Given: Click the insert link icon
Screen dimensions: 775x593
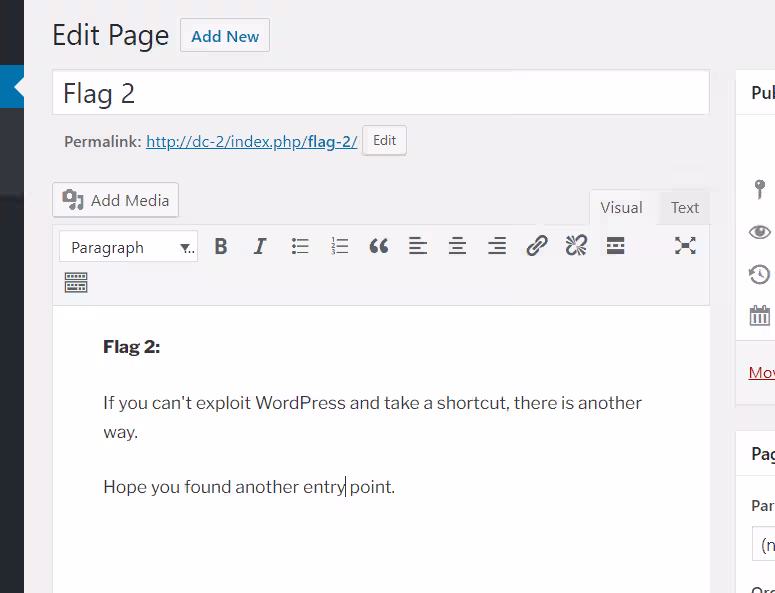Looking at the screenshot, I should (x=537, y=246).
